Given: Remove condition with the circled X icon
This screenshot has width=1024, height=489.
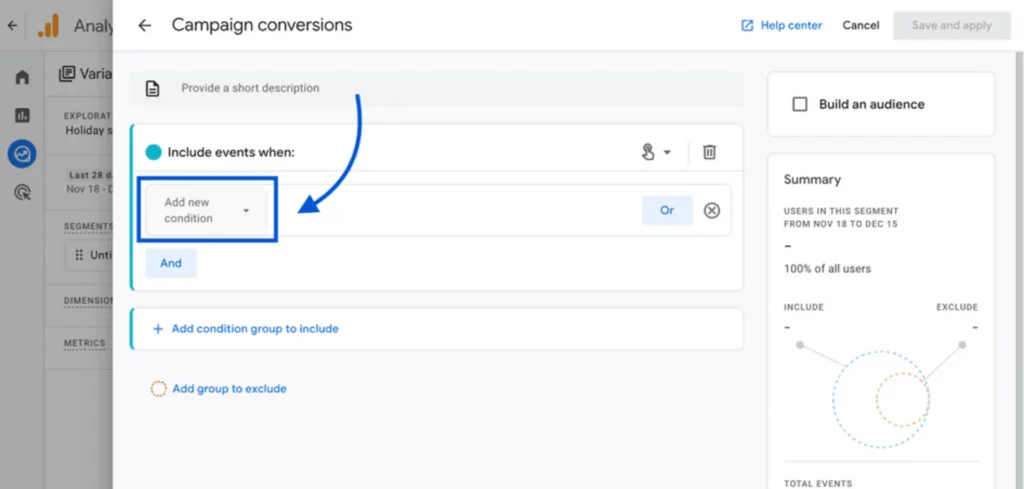Looking at the screenshot, I should [711, 210].
